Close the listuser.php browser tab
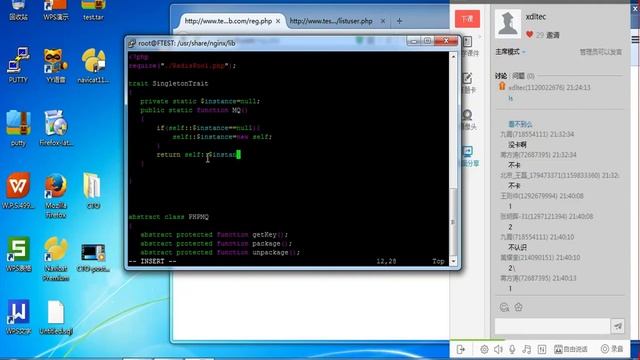Screen dimensions: 640x360 pos(382,21)
